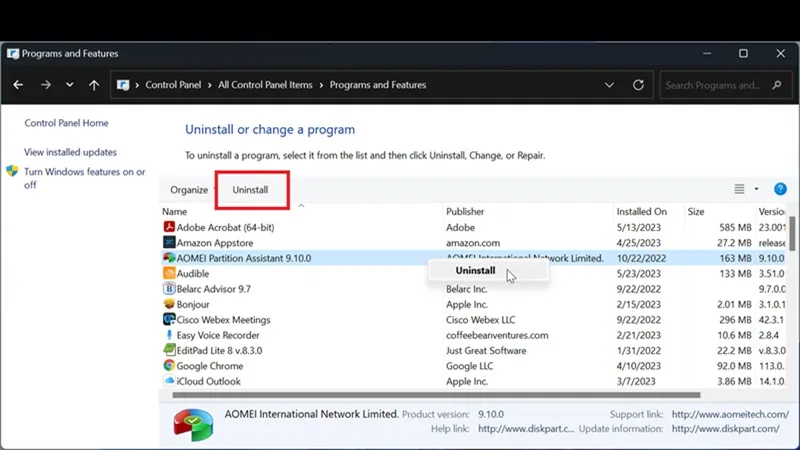The height and width of the screenshot is (450, 800).
Task: Open the Organize dropdown menu
Action: (190, 190)
